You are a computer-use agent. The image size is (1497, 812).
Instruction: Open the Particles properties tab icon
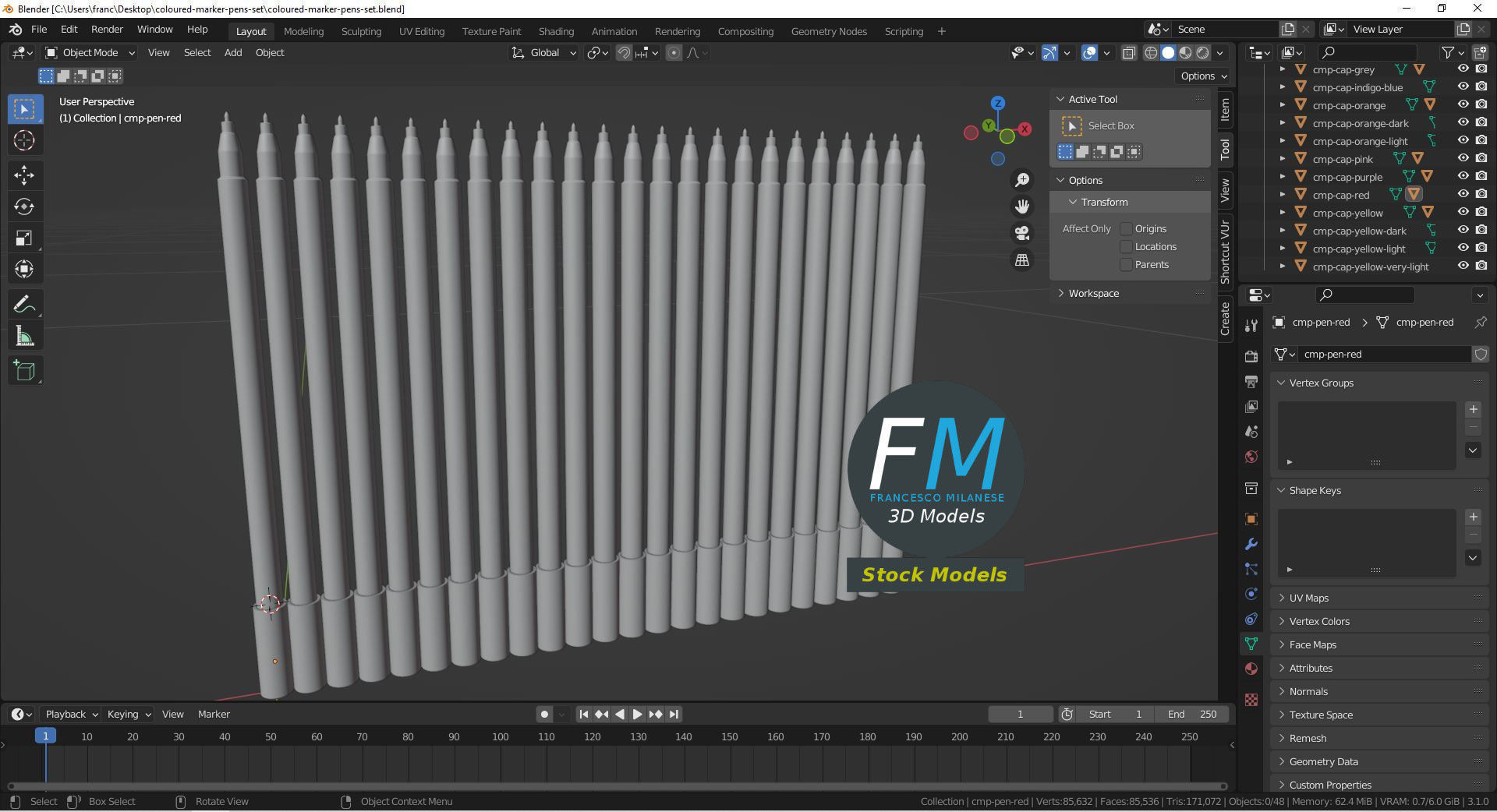click(1251, 569)
